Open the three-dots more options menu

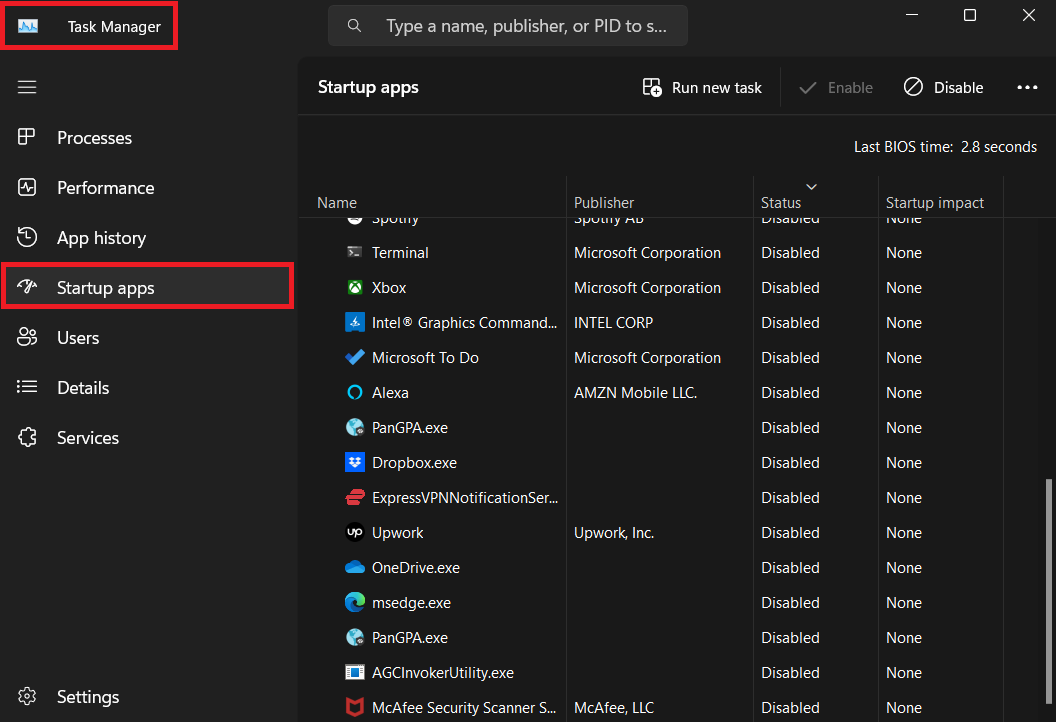click(1027, 88)
